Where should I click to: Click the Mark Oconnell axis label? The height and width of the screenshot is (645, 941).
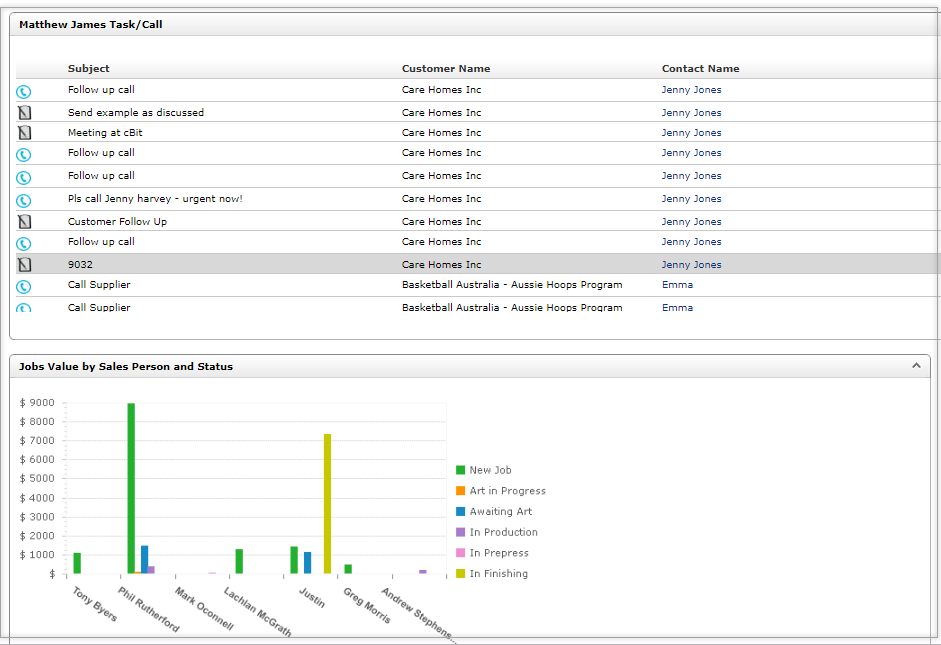point(203,608)
